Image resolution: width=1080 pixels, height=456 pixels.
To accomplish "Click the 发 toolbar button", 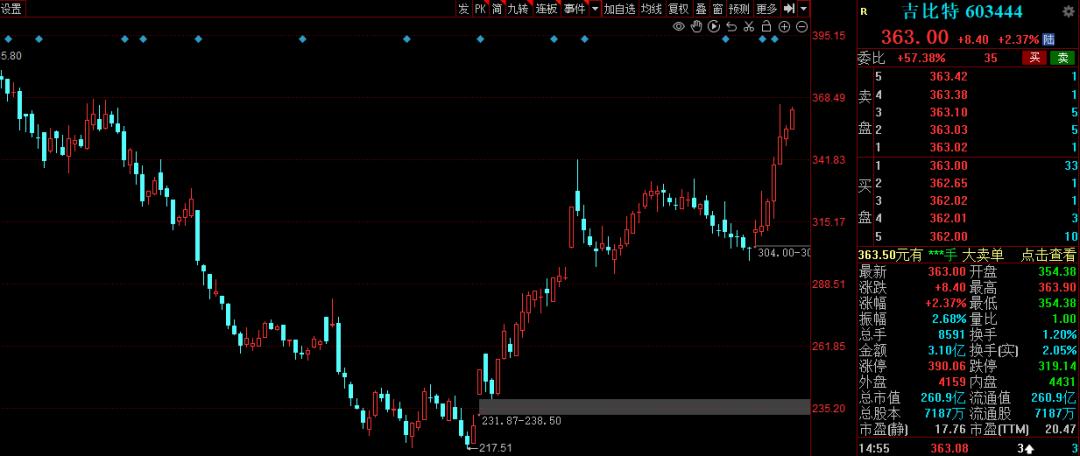I will tap(464, 9).
